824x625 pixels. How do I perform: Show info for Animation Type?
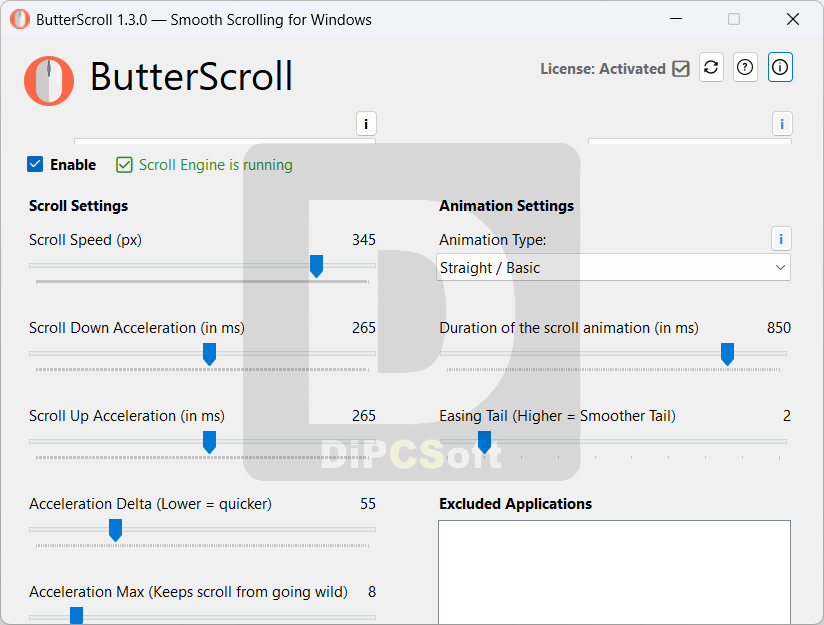coord(781,239)
